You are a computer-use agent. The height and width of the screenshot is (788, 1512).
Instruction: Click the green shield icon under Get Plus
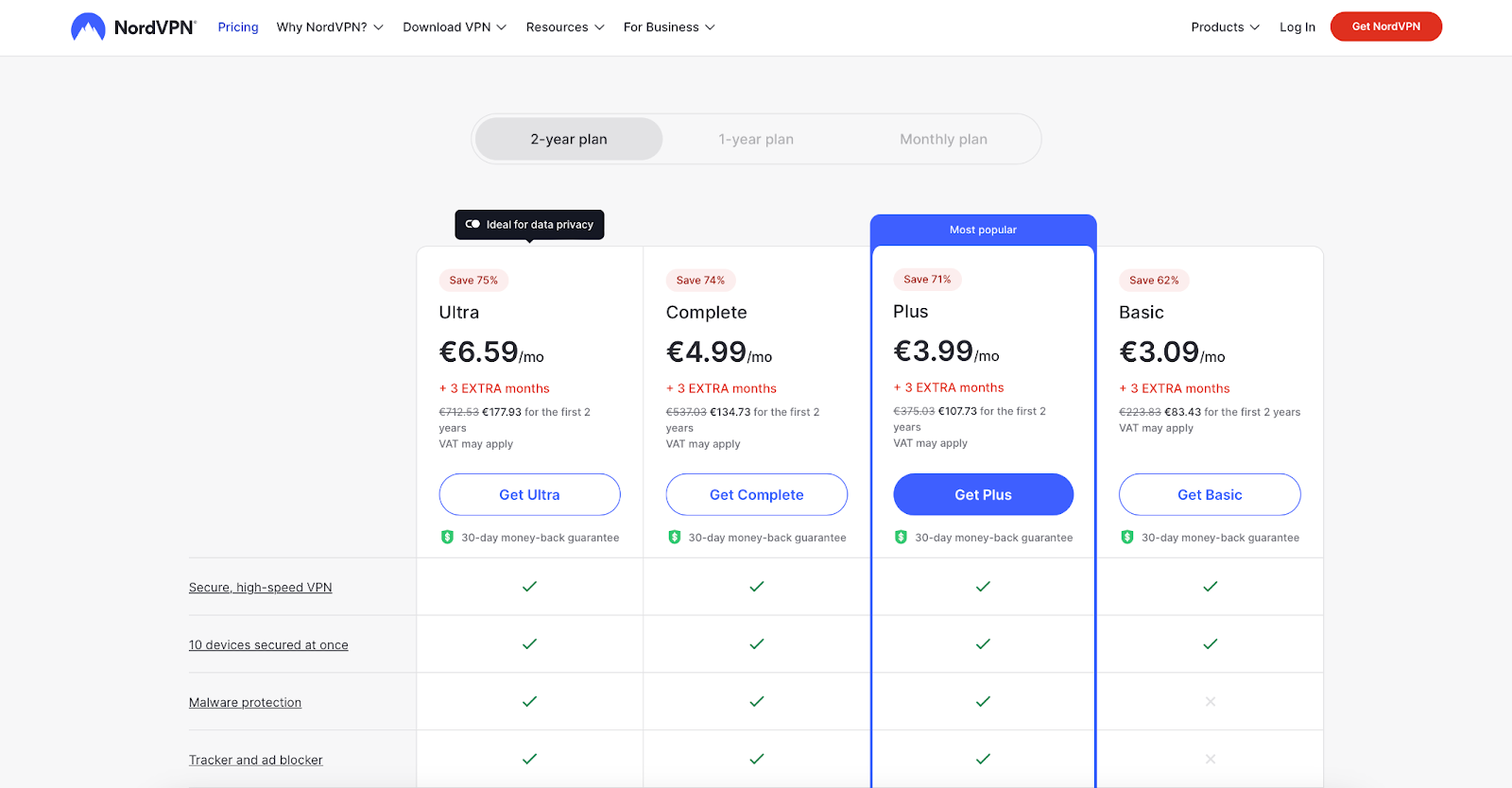click(x=901, y=538)
